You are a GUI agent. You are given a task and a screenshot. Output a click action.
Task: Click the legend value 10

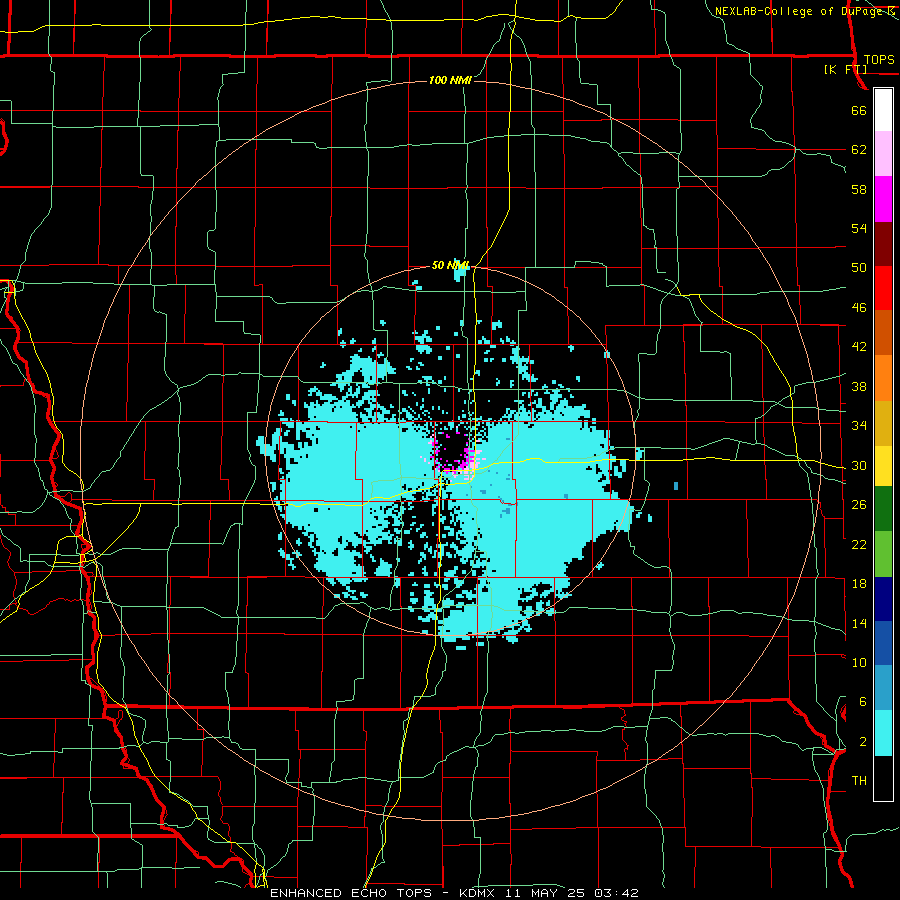point(859,662)
